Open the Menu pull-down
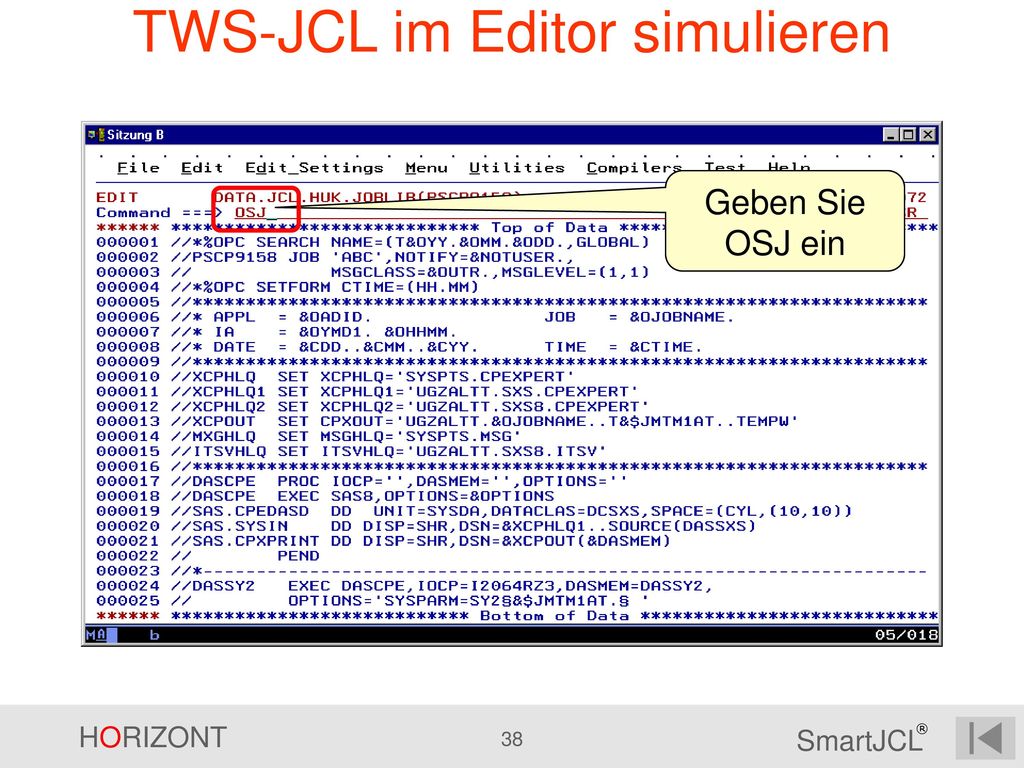The width and height of the screenshot is (1024, 768). click(x=426, y=168)
